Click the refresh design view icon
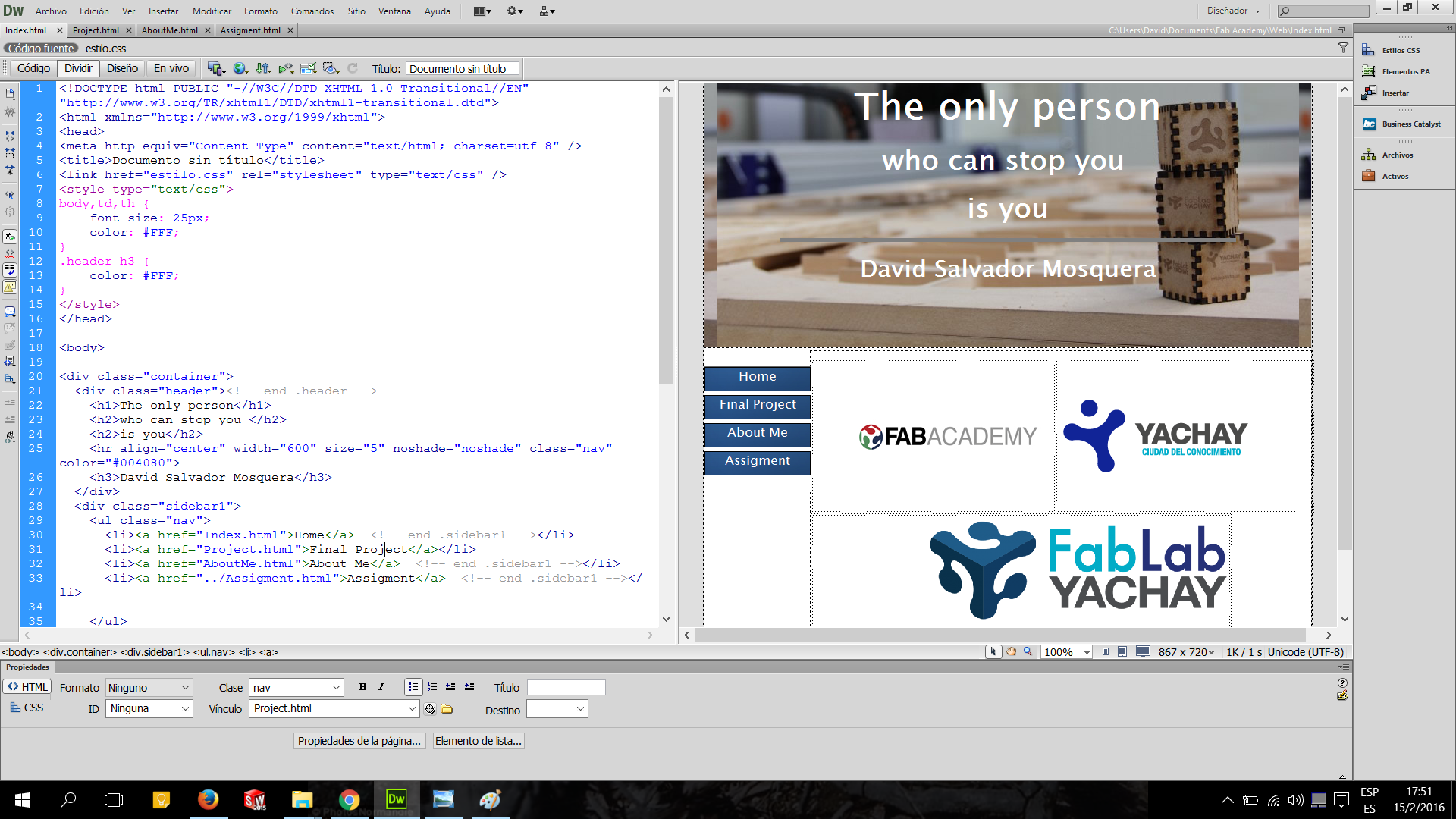Screen dimensions: 1456x819 (x=353, y=68)
